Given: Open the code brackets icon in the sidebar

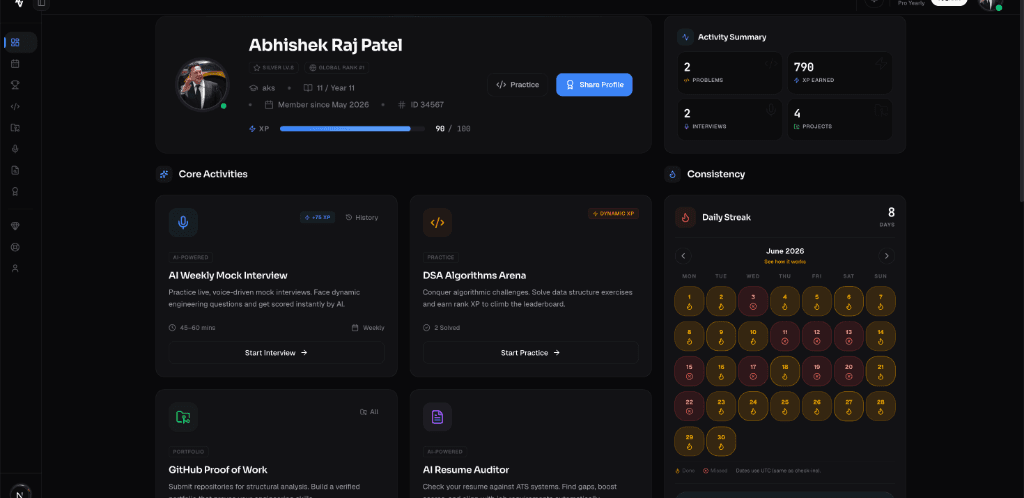Looking at the screenshot, I should (x=16, y=106).
